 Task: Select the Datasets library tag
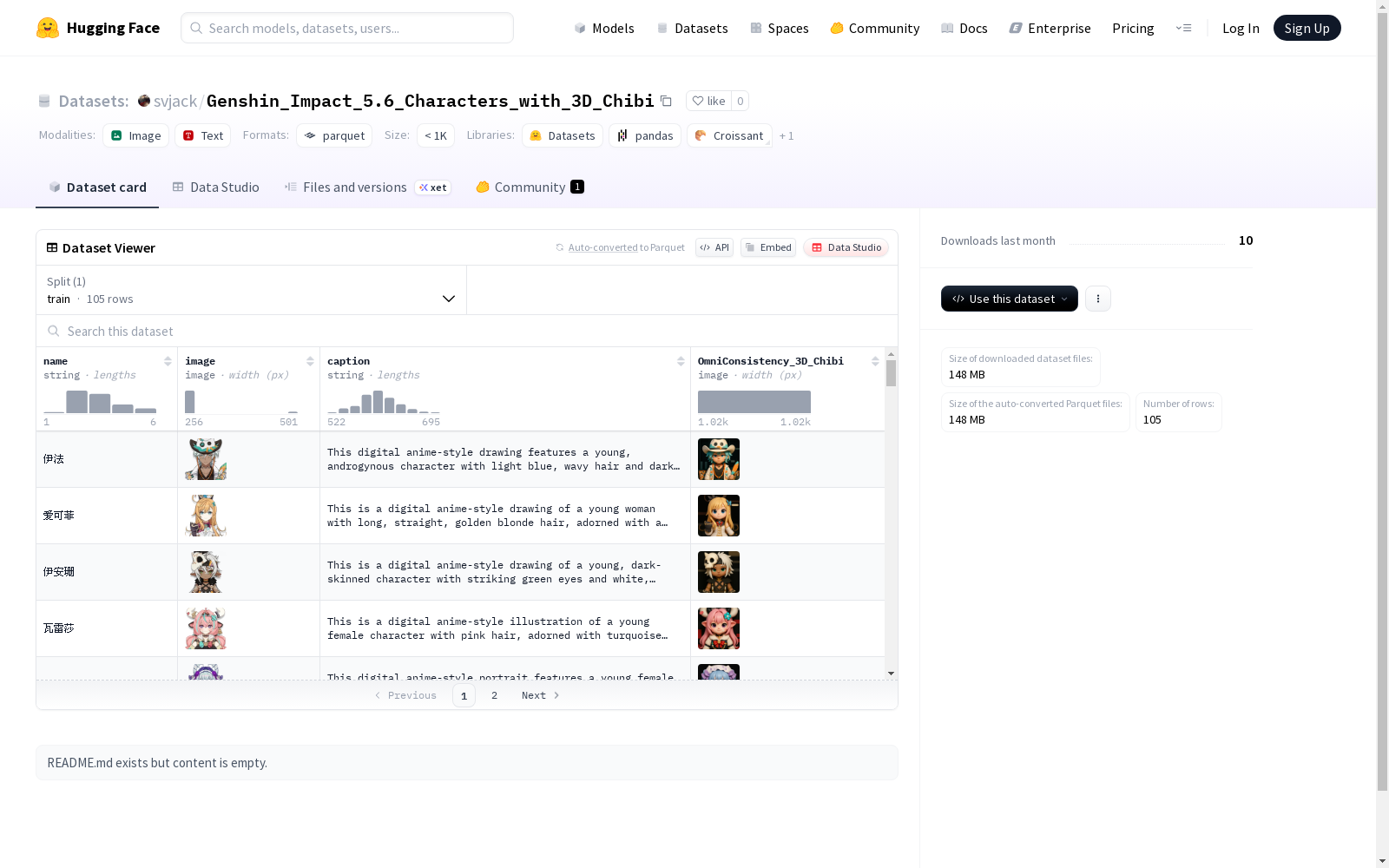(x=563, y=135)
